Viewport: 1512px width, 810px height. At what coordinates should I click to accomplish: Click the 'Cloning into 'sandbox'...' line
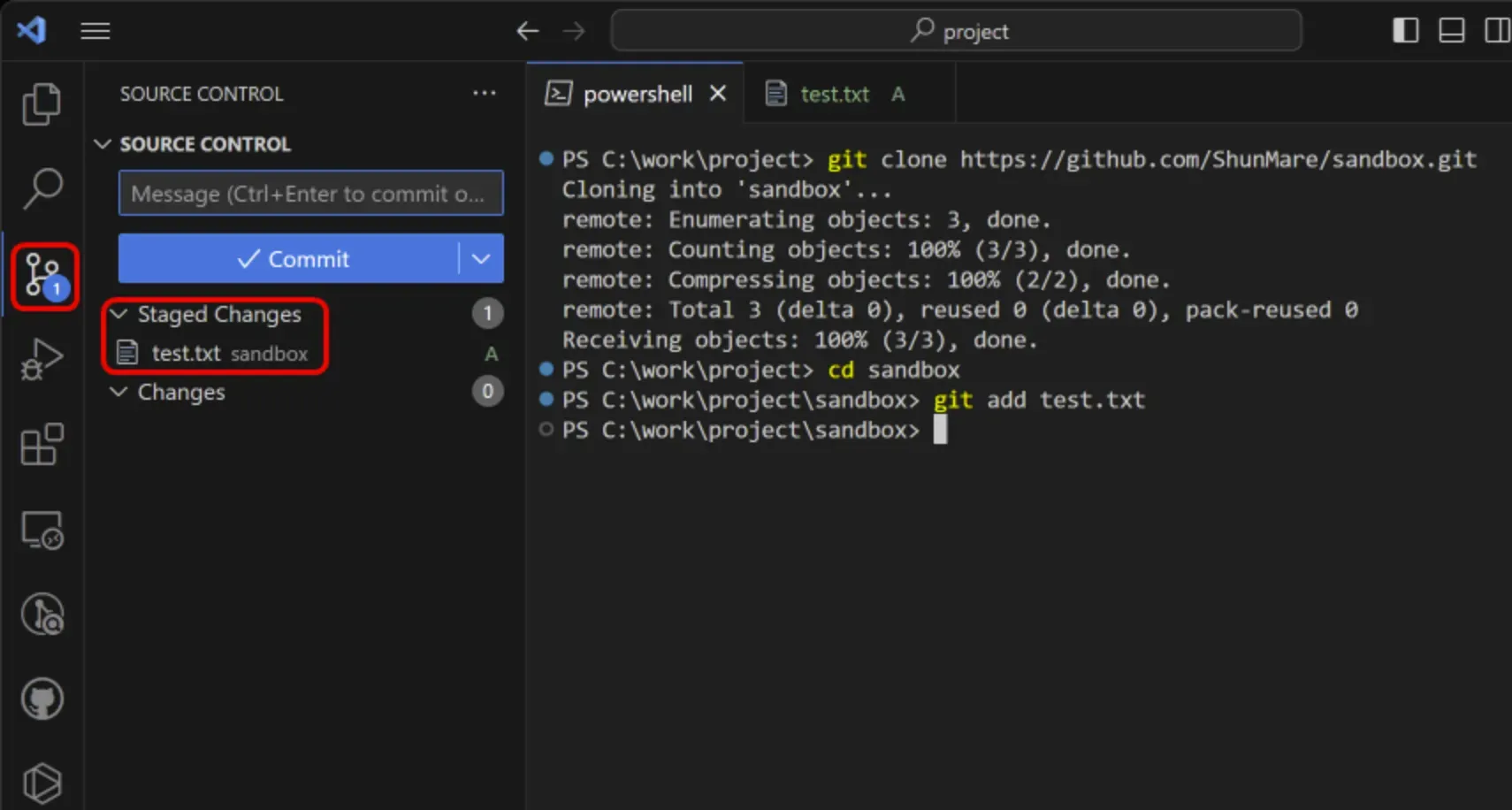click(727, 189)
